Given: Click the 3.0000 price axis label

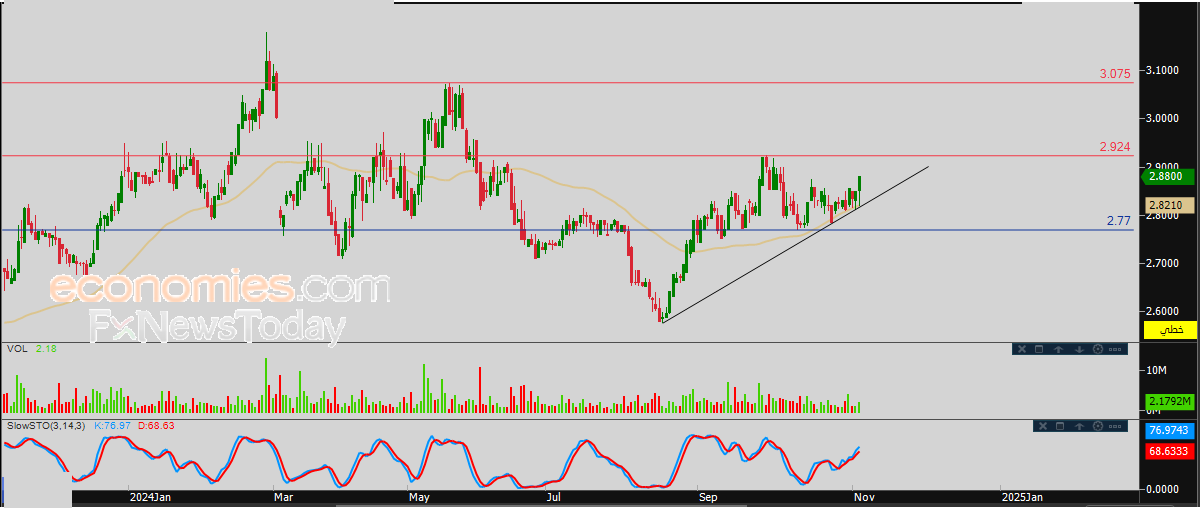Looking at the screenshot, I should 1163,118.
